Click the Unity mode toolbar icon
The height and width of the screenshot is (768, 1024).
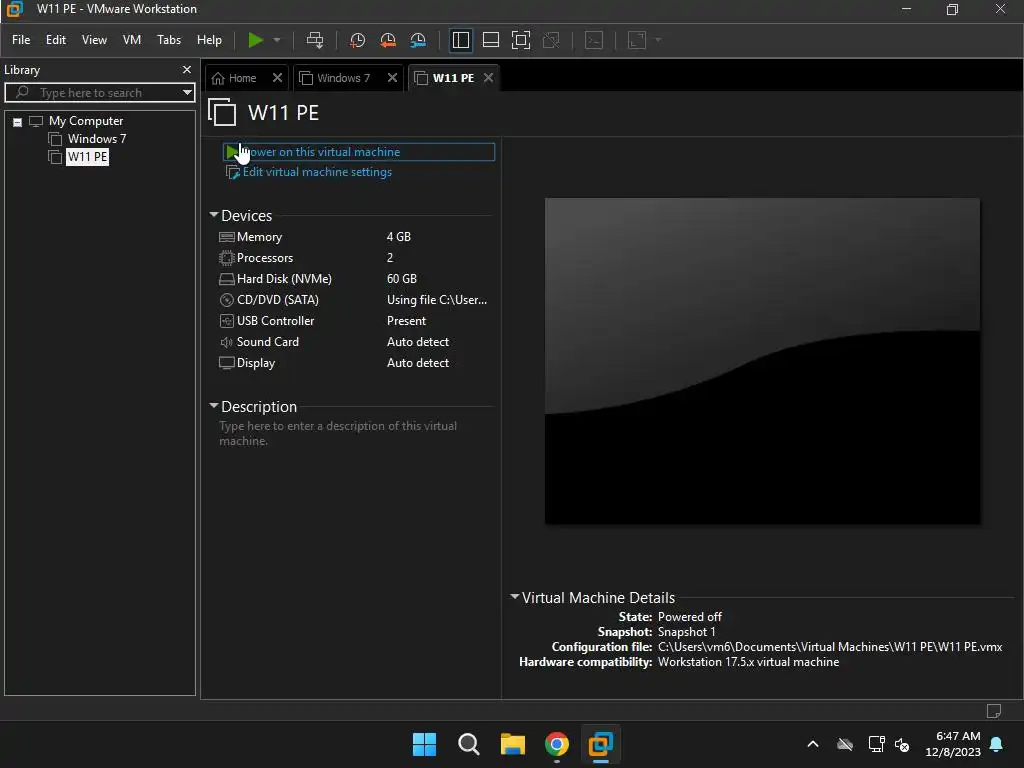click(x=551, y=40)
